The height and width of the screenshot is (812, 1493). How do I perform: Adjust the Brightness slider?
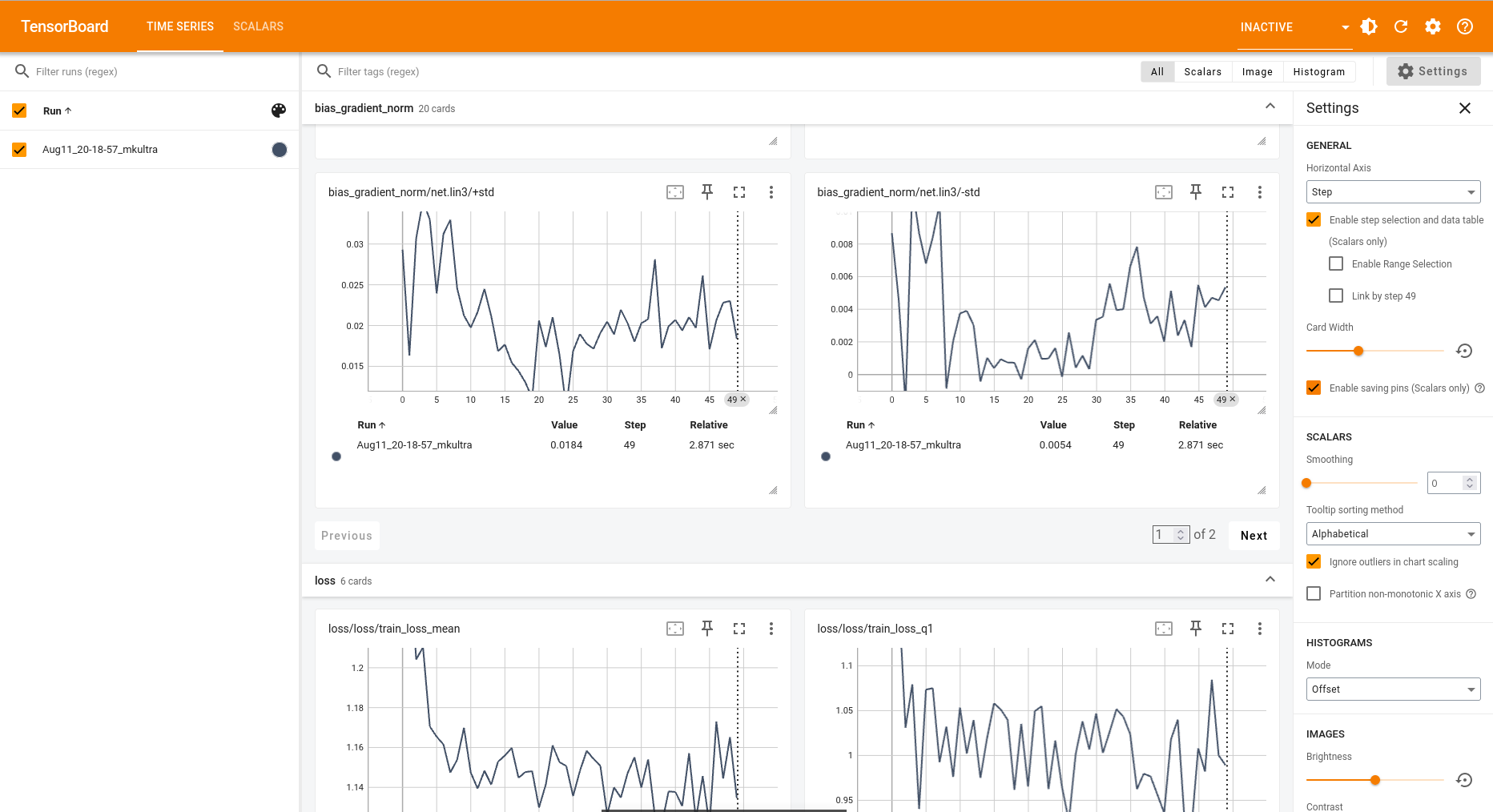tap(1374, 780)
